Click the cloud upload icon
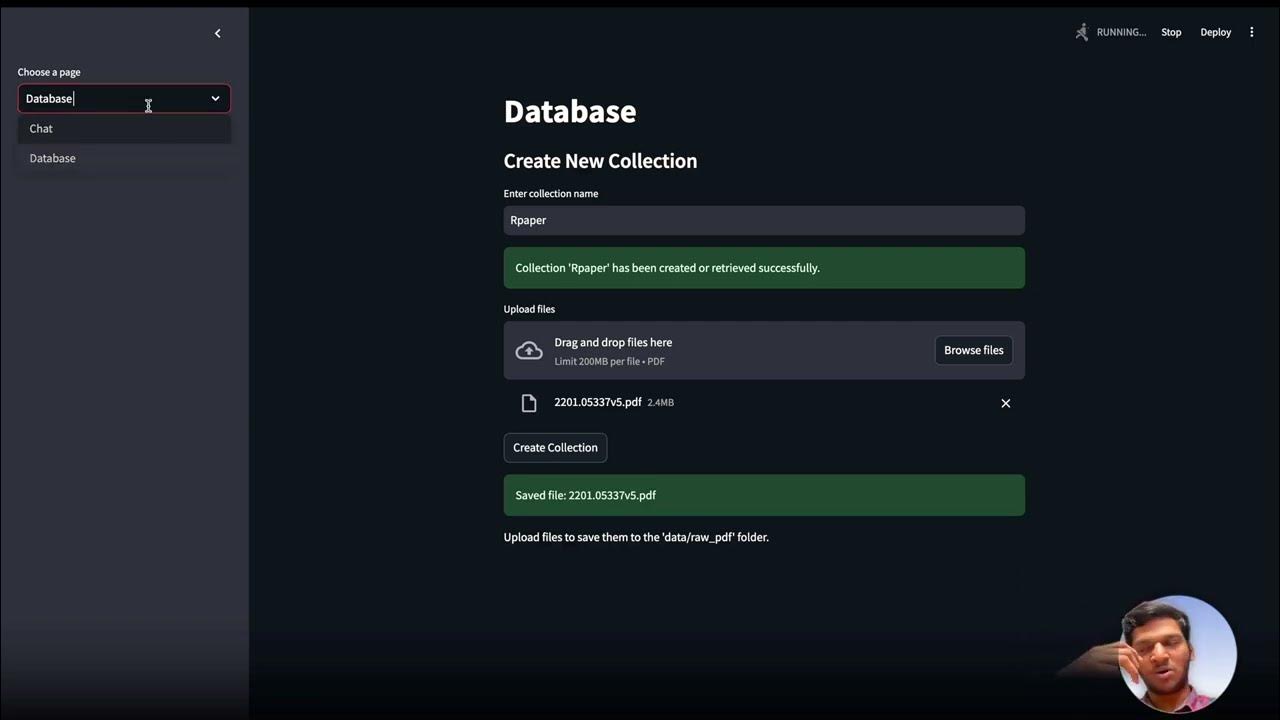Screen dimensions: 1280x720 529,351
